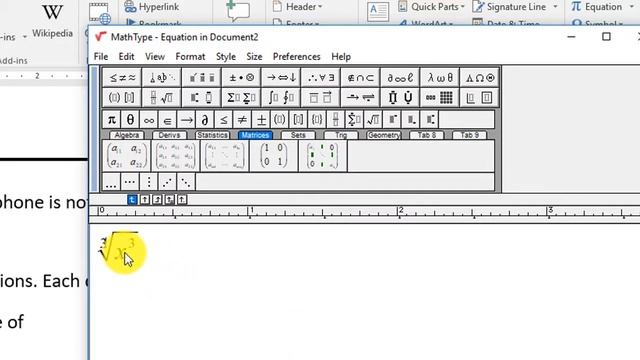Image resolution: width=640 pixels, height=360 pixels.
Task: Open the MathType File menu
Action: point(101,57)
